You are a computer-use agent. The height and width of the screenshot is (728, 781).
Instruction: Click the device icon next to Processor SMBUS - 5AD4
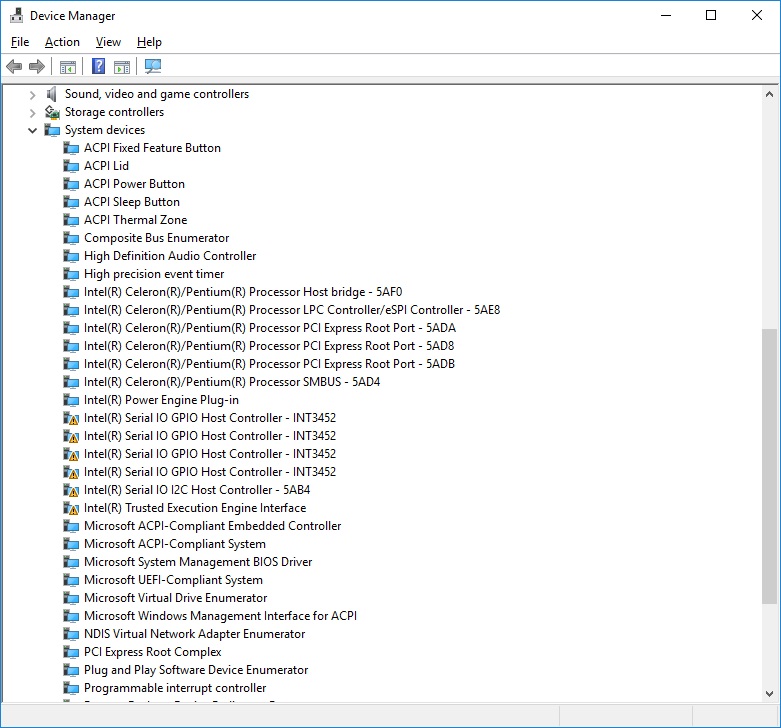coord(71,382)
